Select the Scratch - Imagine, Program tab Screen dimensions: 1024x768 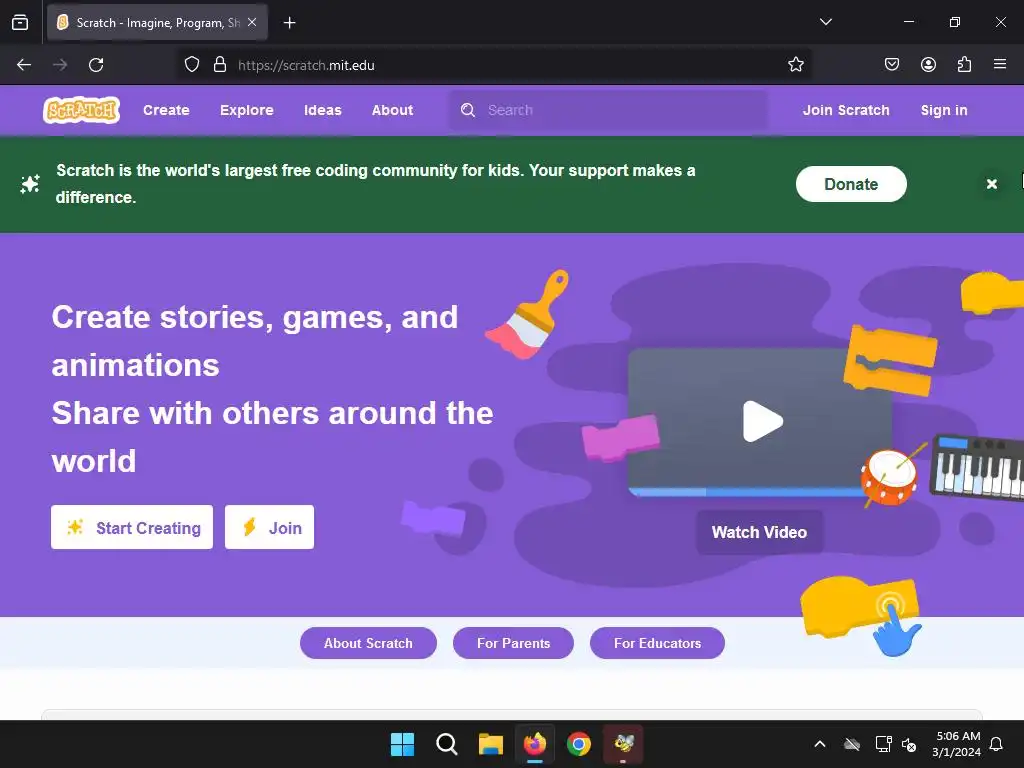pyautogui.click(x=158, y=22)
